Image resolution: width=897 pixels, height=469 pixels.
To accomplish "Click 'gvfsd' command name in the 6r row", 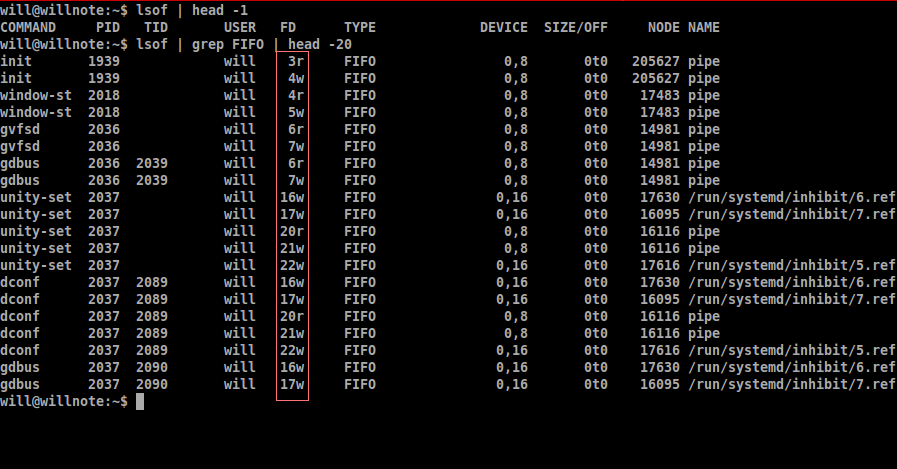I will coord(20,129).
